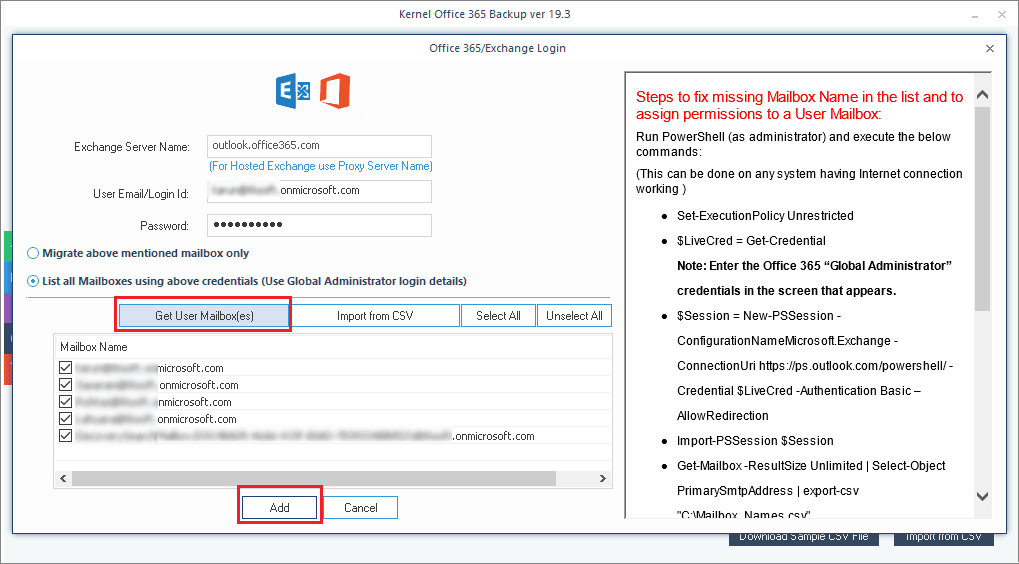
Task: Click Import from CSV in login dialog
Action: pyautogui.click(x=375, y=316)
